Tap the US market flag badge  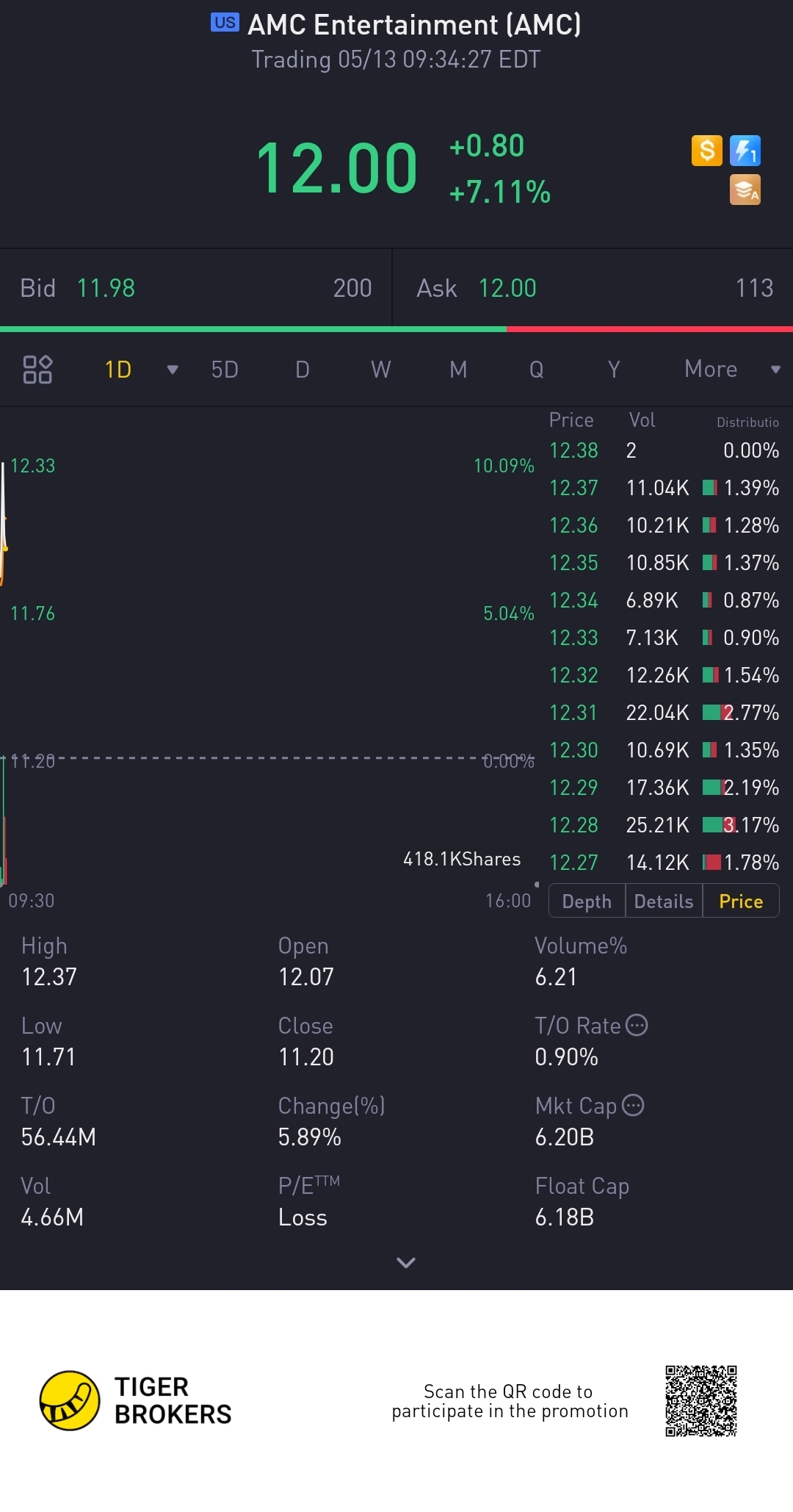tap(225, 22)
